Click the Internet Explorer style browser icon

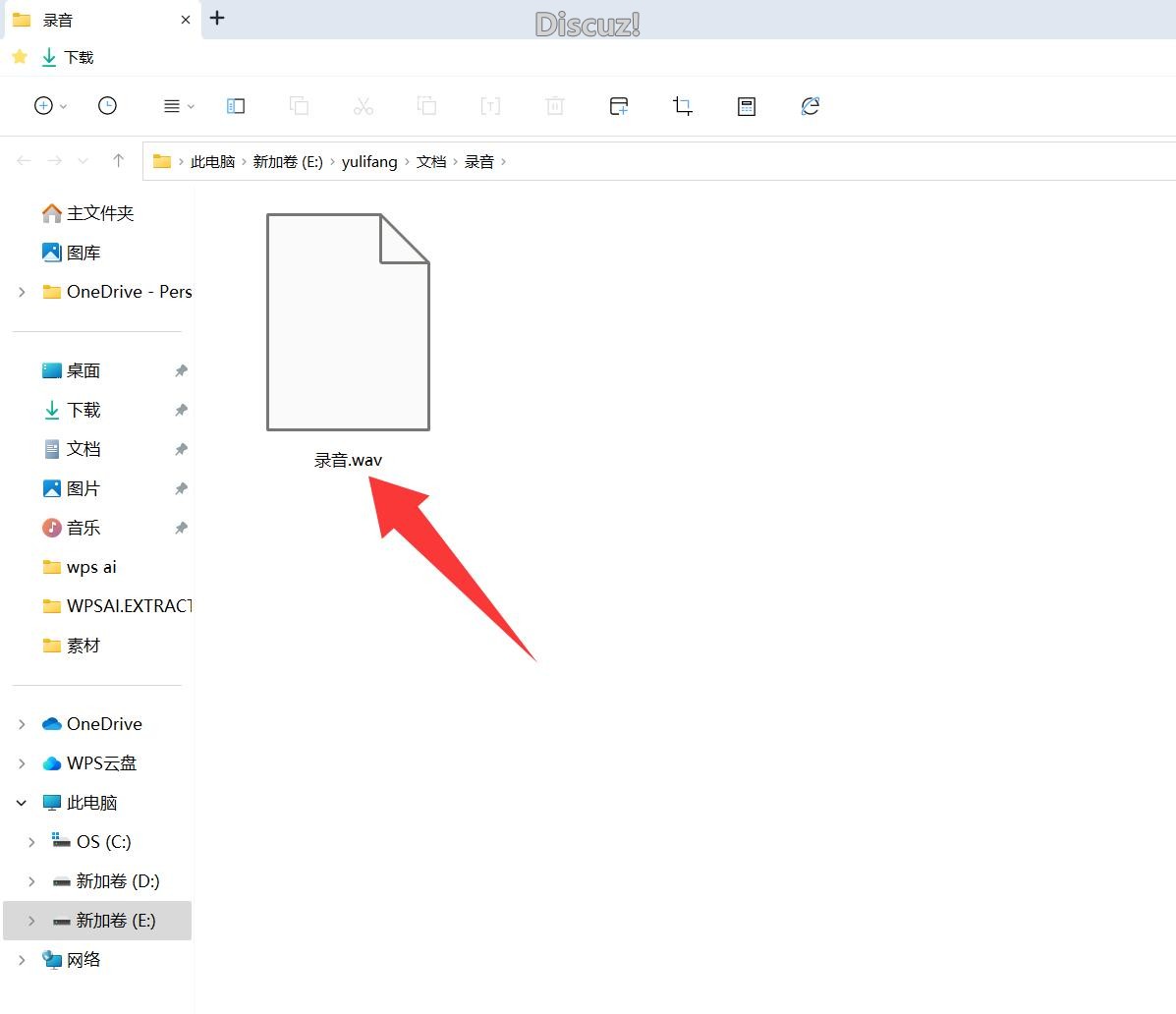click(811, 106)
